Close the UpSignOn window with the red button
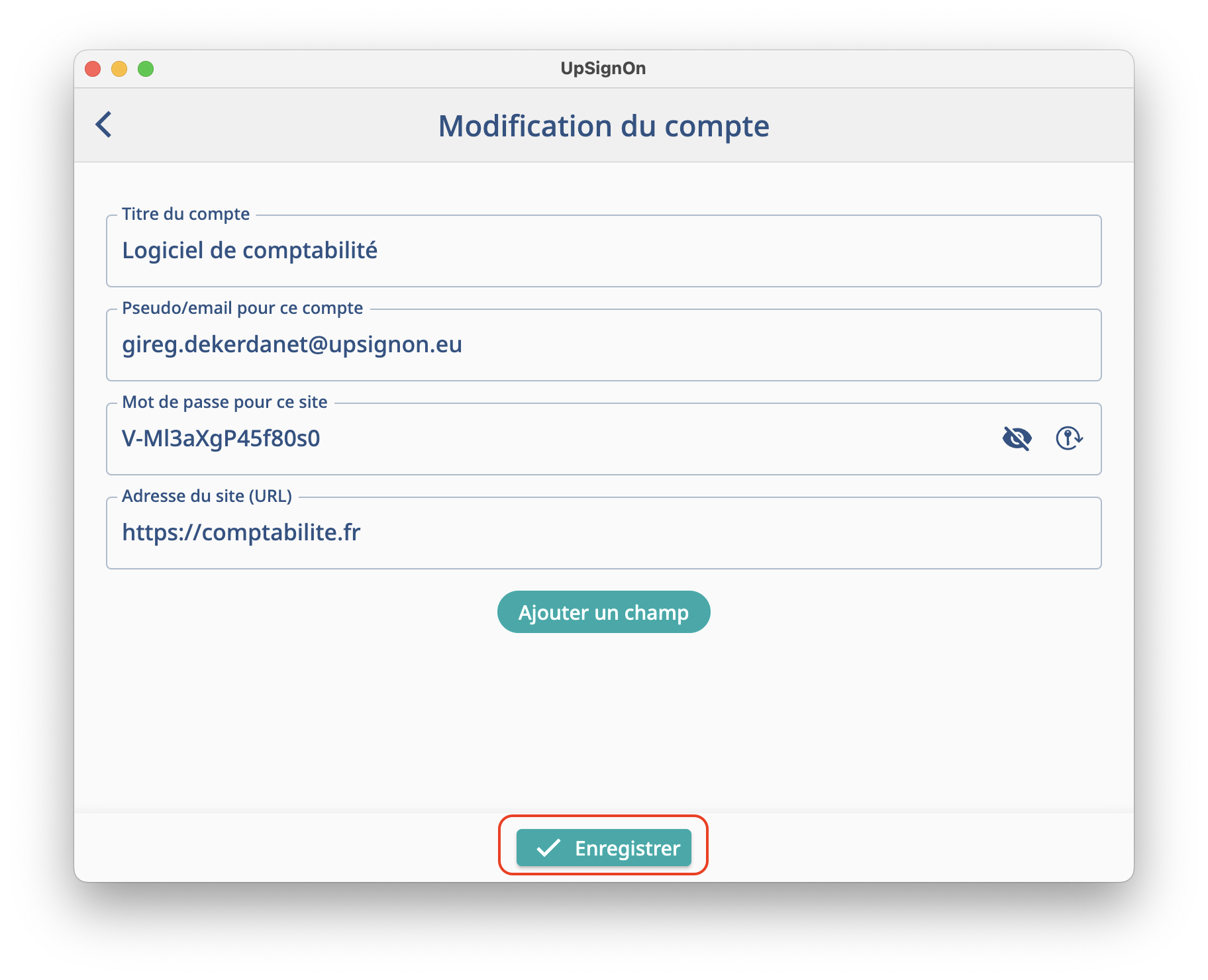The image size is (1208, 980). point(93,69)
